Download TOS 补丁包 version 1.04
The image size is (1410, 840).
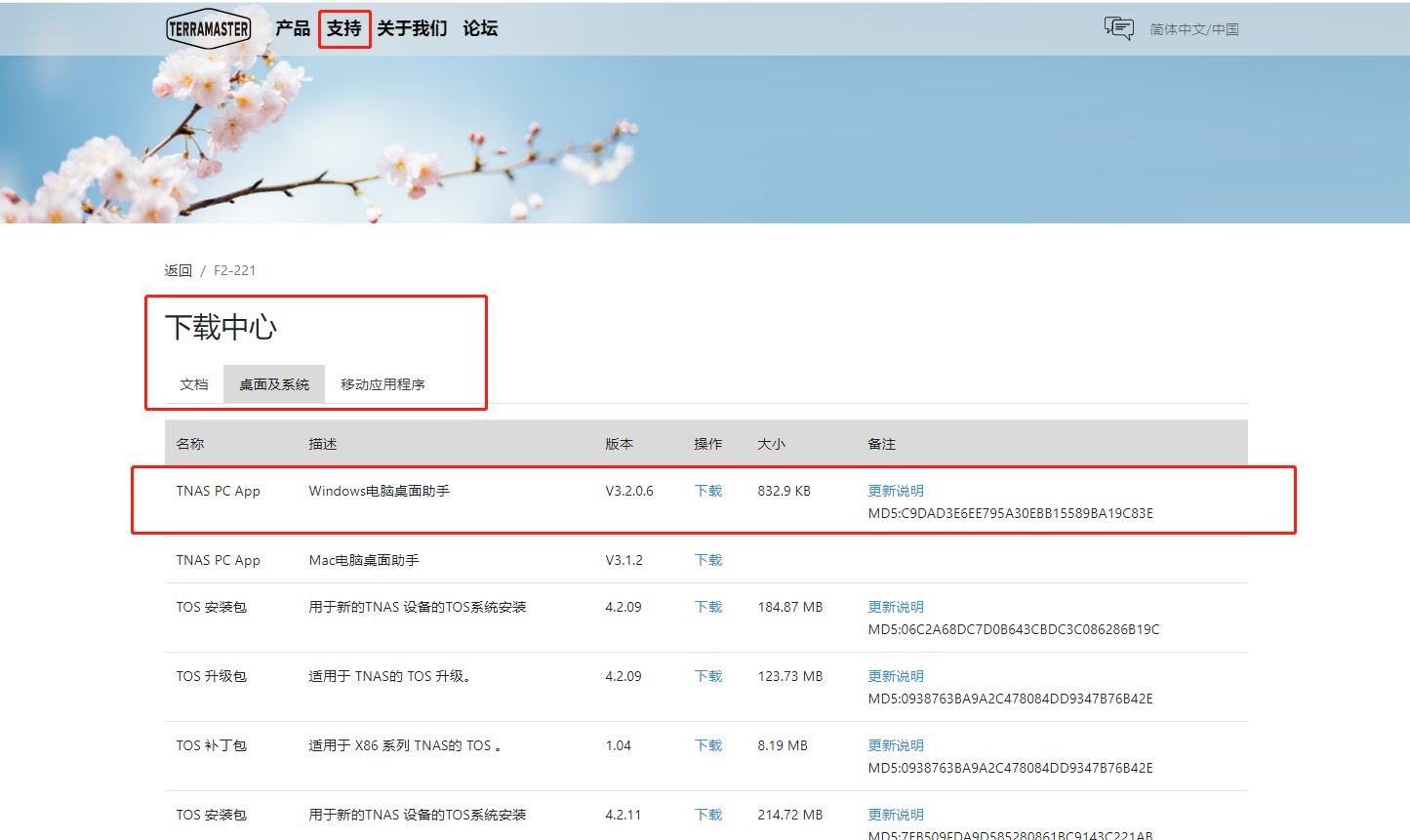(x=708, y=745)
